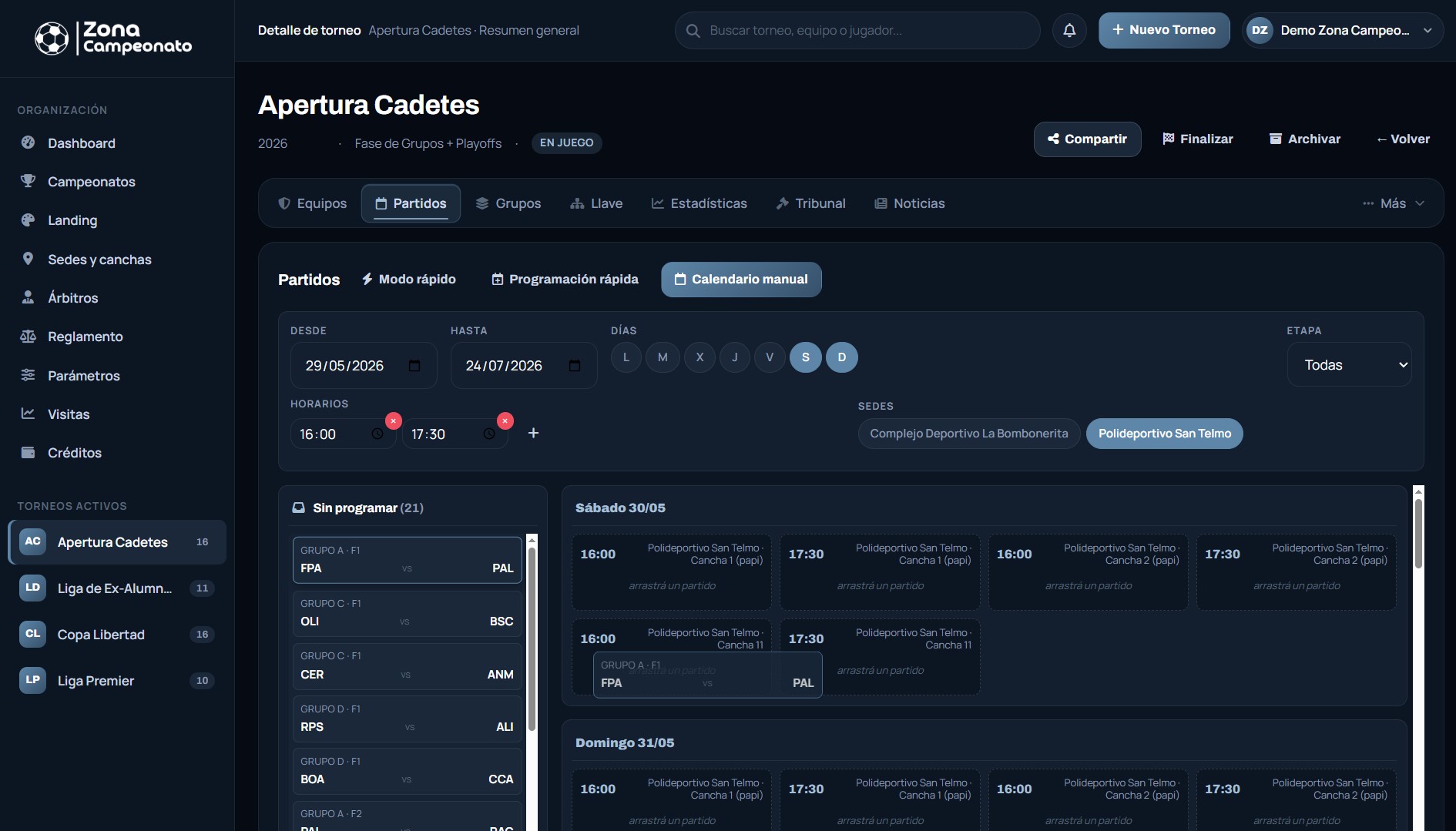1456x831 pixels.
Task: Click the Desde date field
Action: (x=363, y=366)
